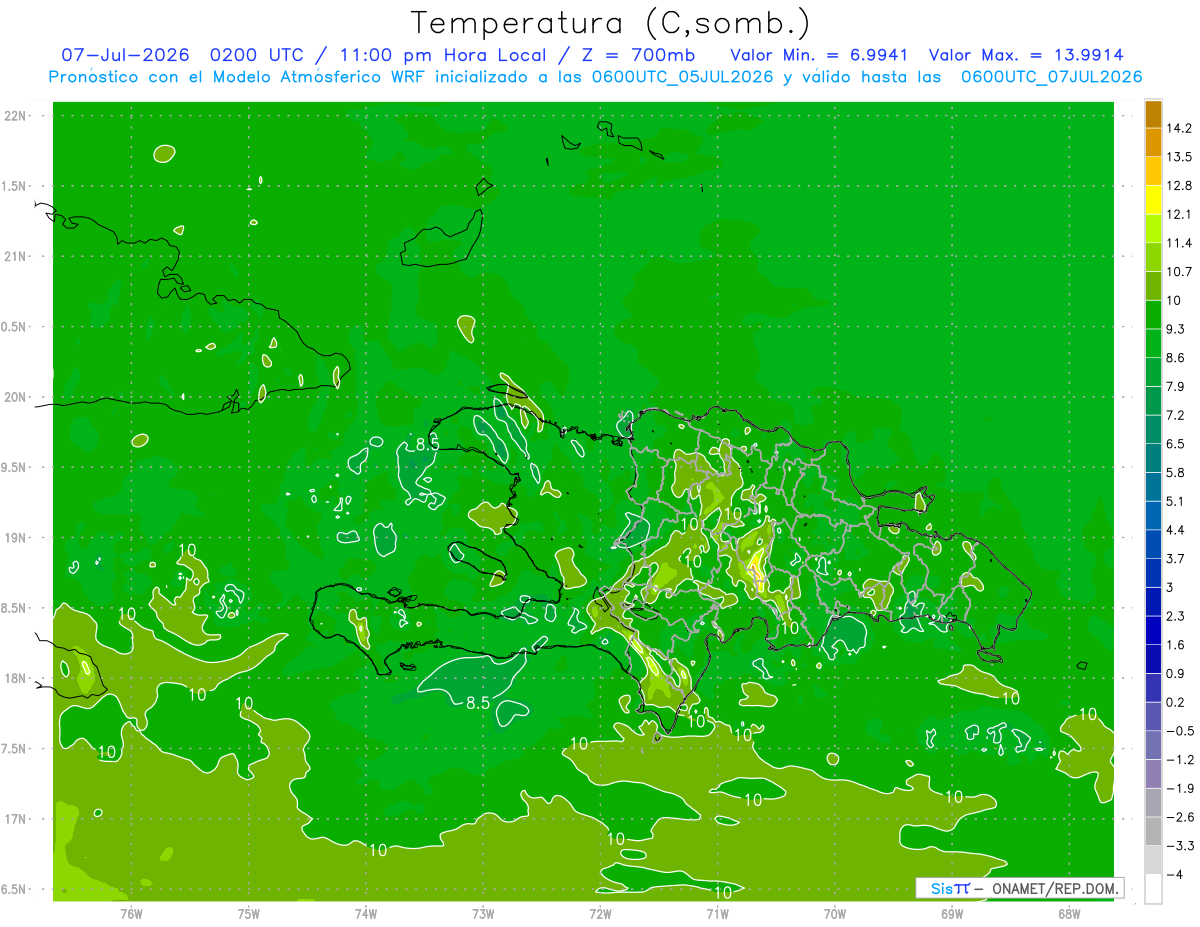Click the "5.1" colorbar value
Viewport: 1200px width, 927px height.
(x=1176, y=501)
